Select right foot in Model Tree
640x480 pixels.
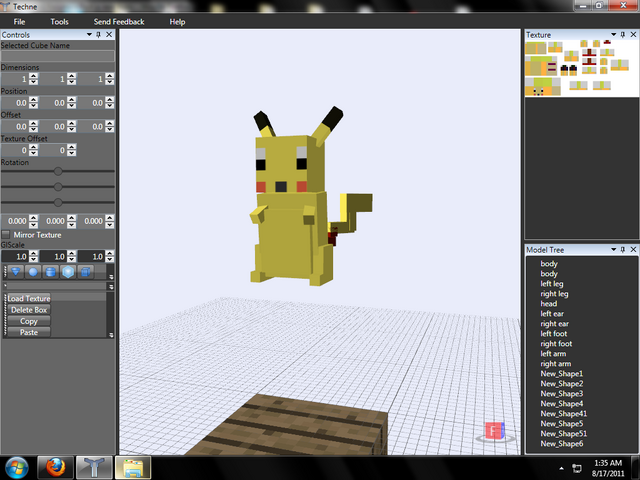(x=556, y=344)
